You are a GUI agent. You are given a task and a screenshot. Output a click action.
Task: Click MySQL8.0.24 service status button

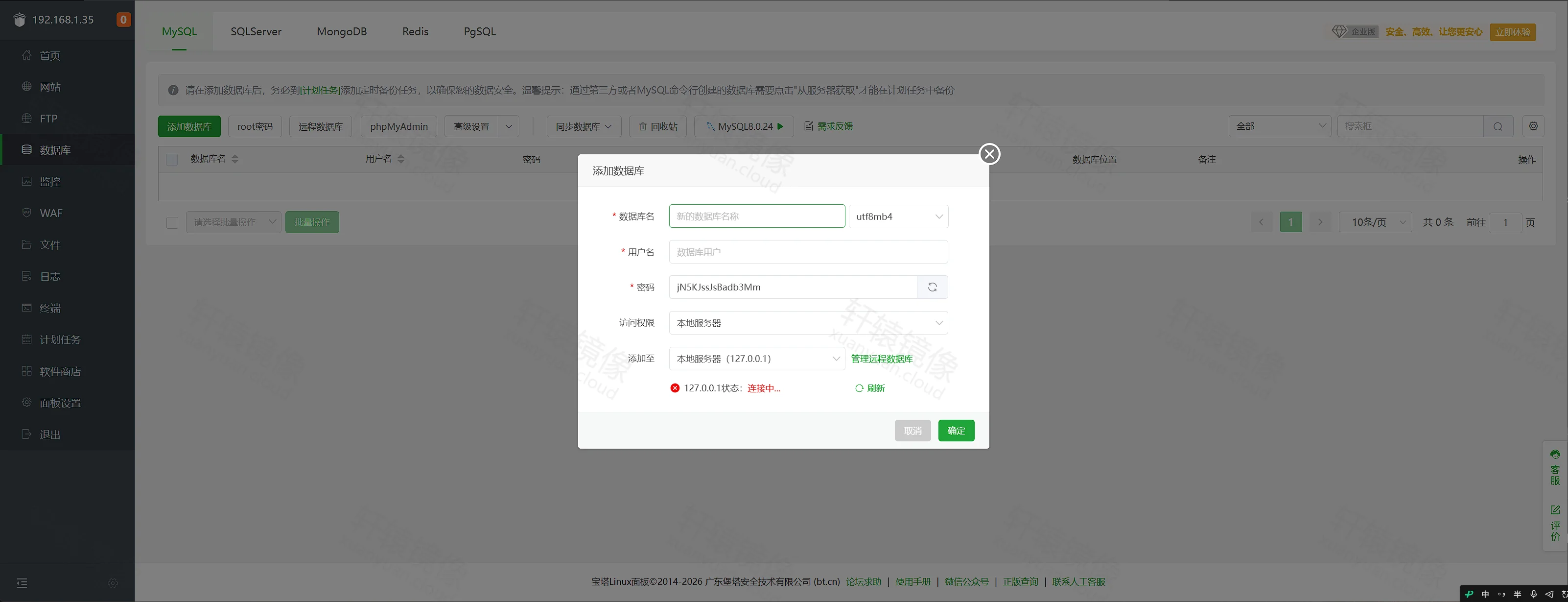[744, 126]
